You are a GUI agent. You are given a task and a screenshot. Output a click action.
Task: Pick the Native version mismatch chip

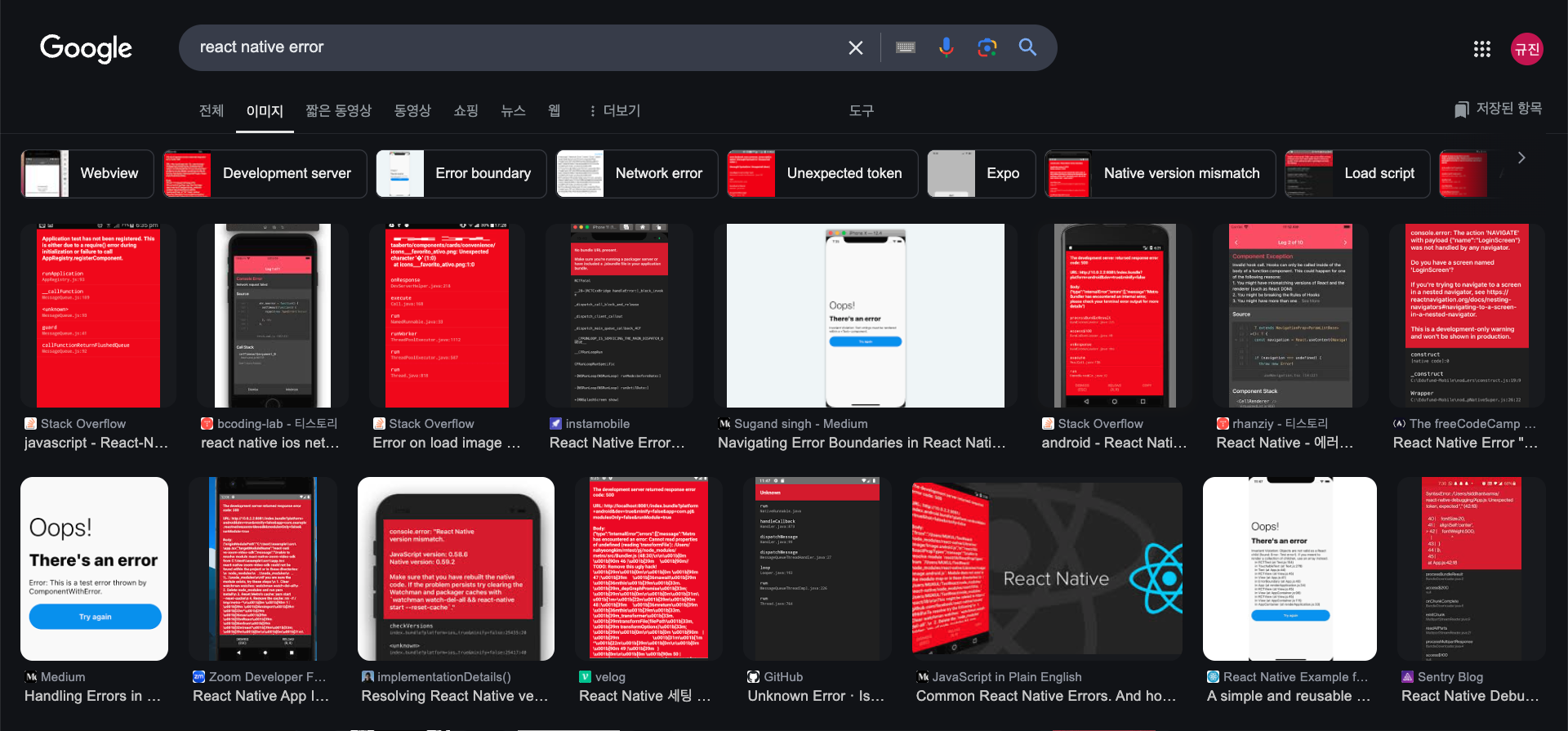[1160, 173]
